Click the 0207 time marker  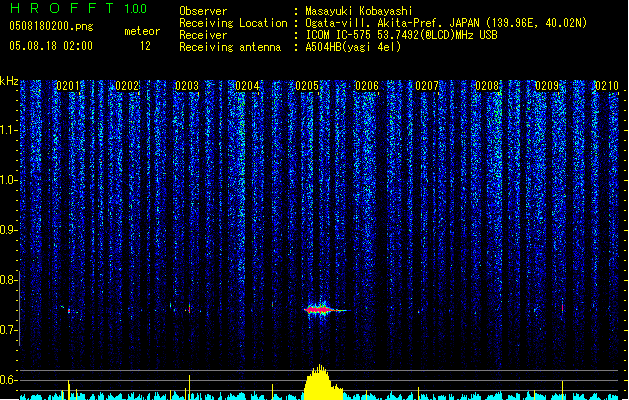click(427, 85)
